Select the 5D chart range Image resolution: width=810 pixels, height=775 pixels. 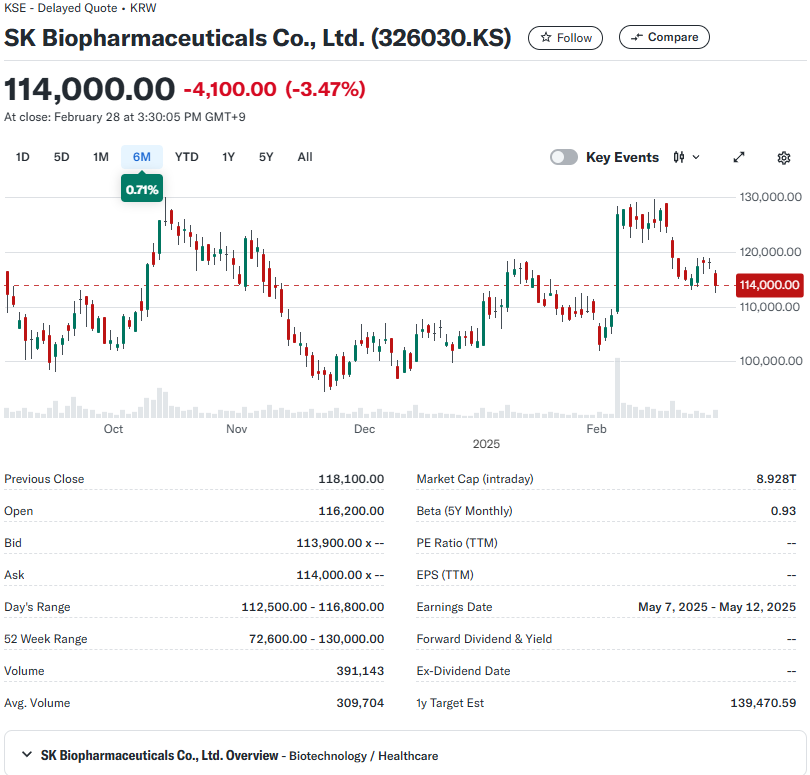point(61,157)
